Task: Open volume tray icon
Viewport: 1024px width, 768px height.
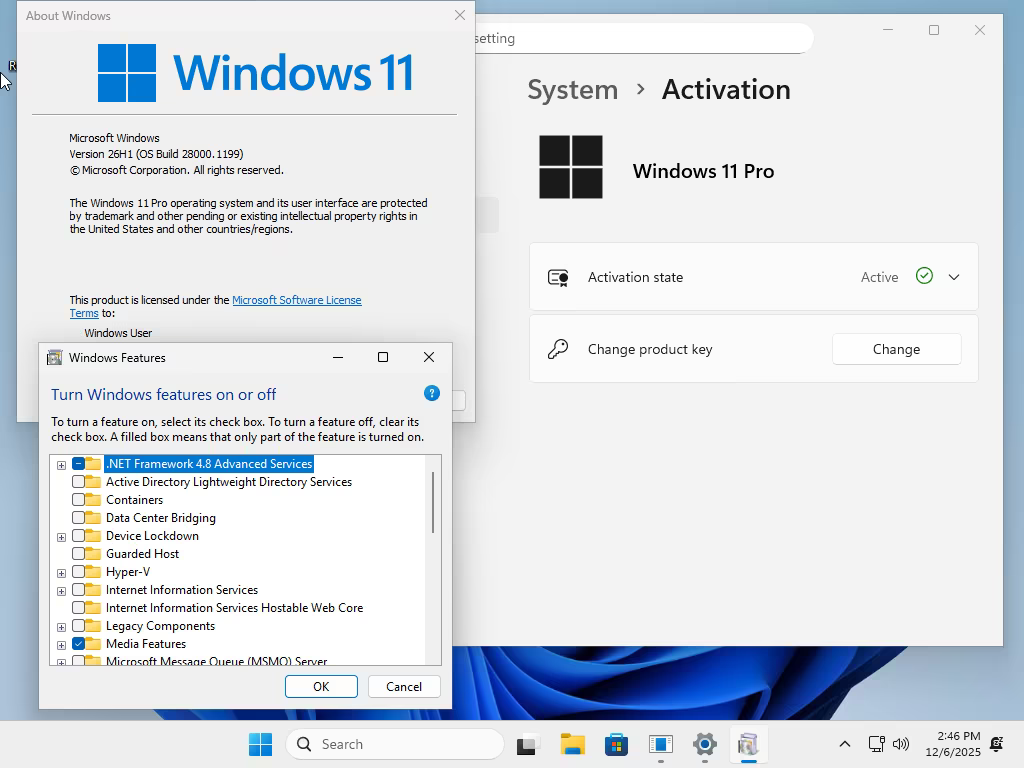Action: (901, 744)
